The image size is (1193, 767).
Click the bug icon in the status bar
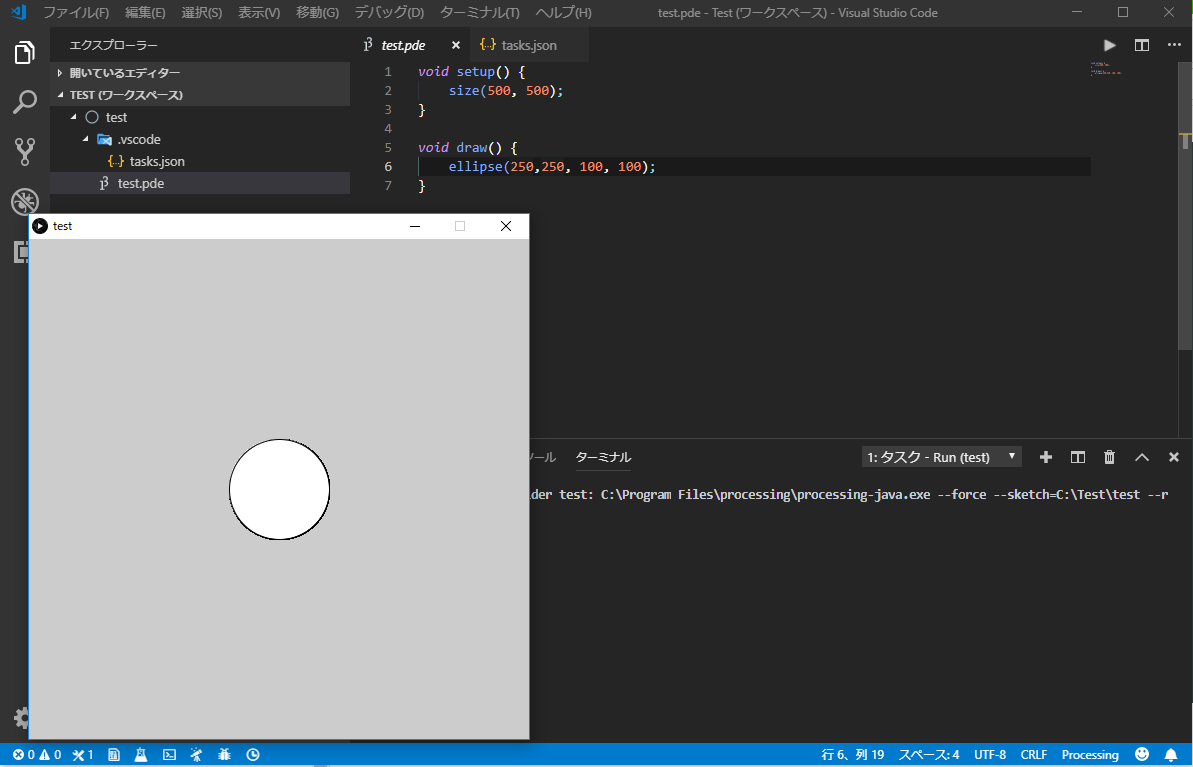tap(223, 754)
